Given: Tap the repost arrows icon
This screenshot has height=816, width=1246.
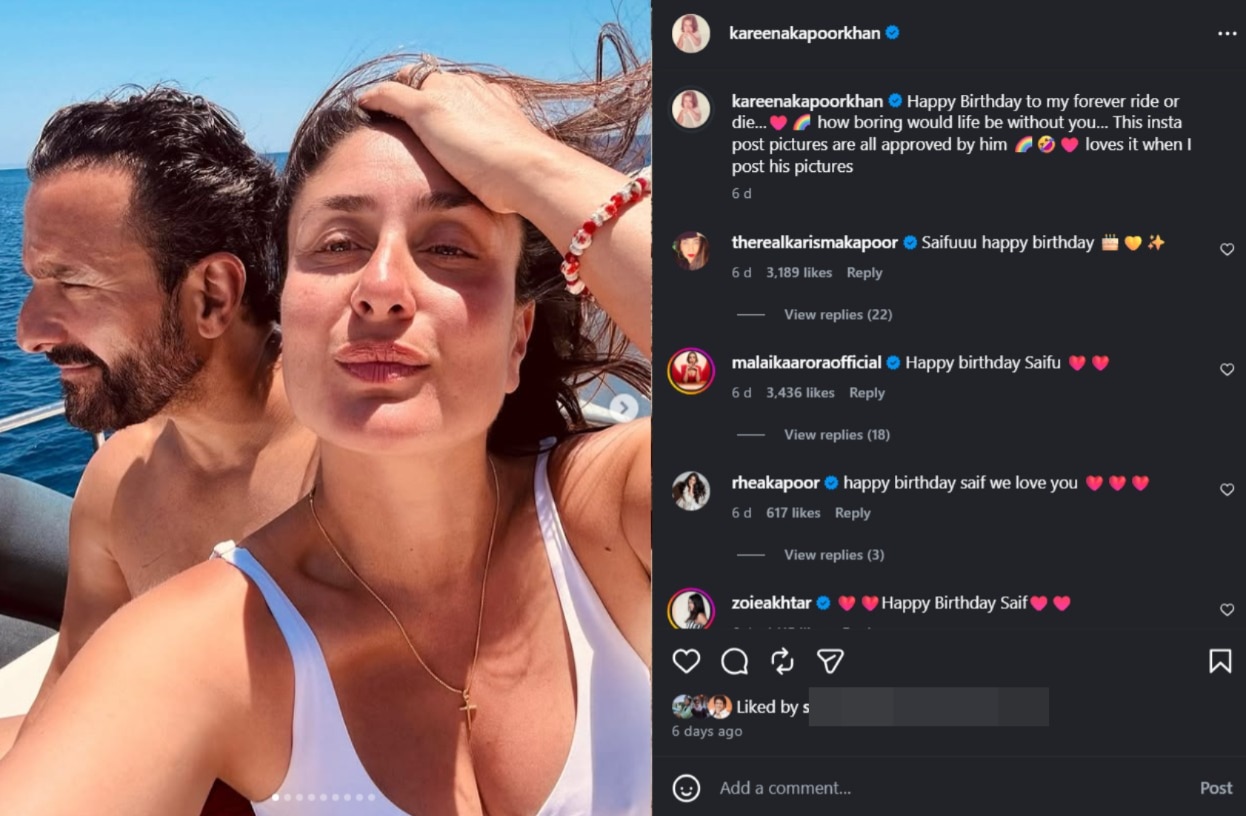Looking at the screenshot, I should pyautogui.click(x=782, y=661).
